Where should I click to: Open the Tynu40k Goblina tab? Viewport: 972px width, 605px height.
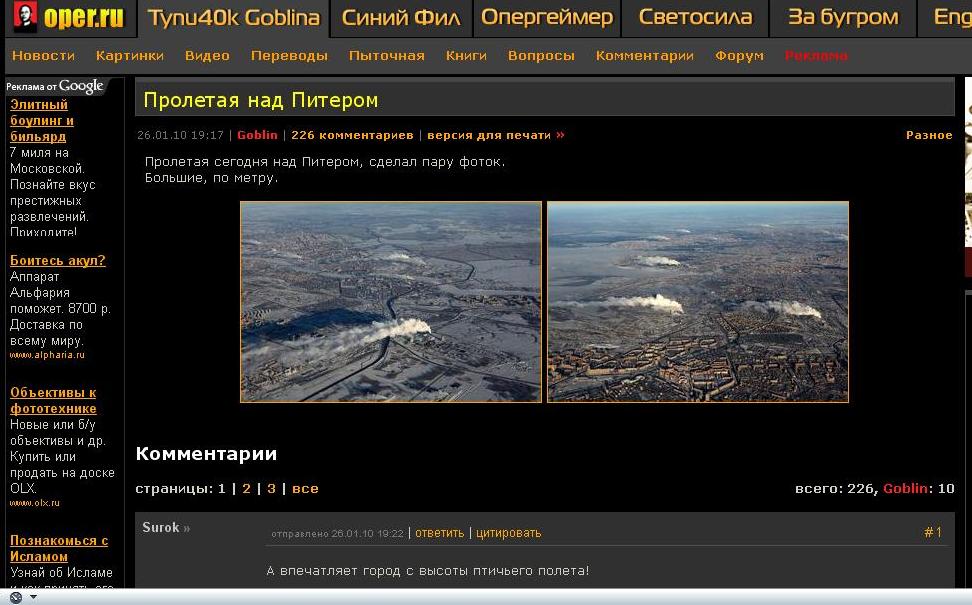[x=233, y=18]
